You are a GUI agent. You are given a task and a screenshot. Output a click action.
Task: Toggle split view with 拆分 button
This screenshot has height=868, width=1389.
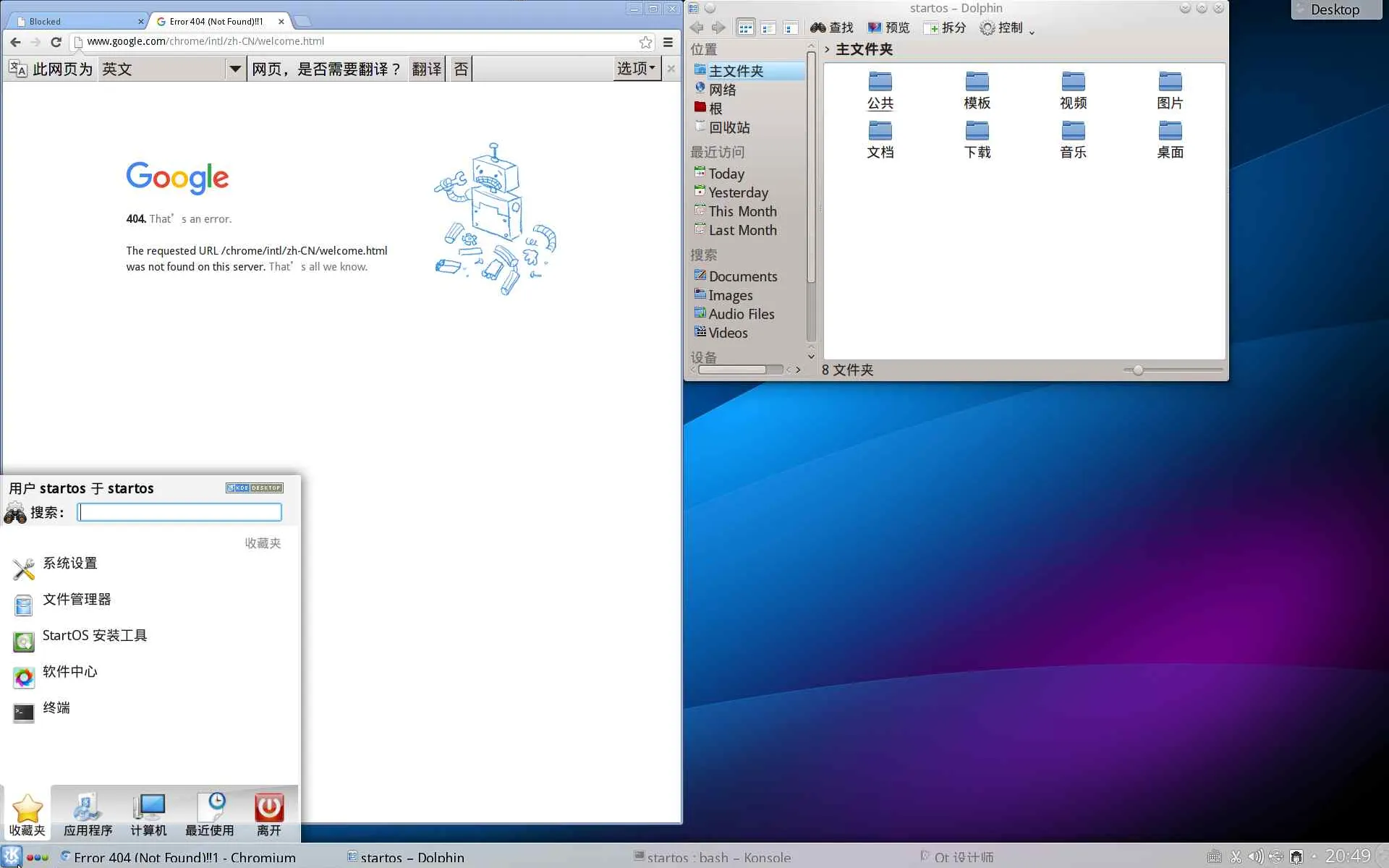pos(945,27)
